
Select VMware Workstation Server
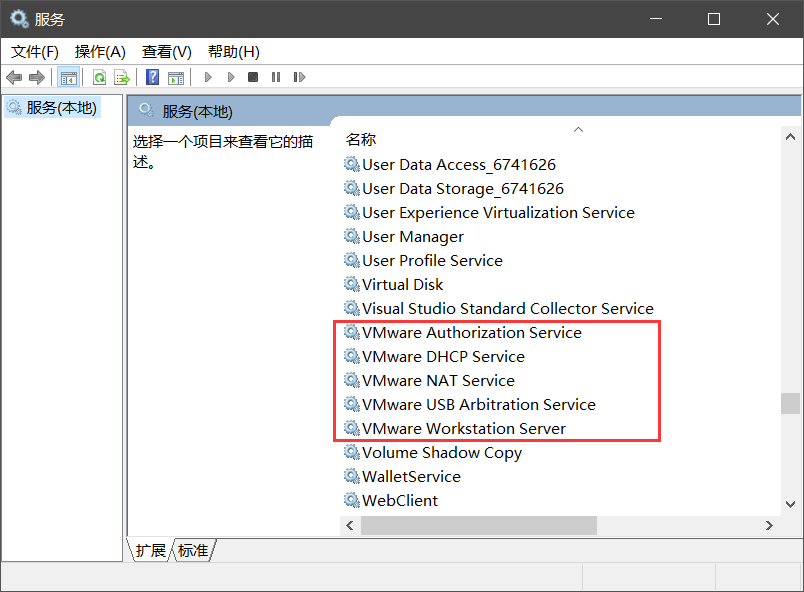click(x=455, y=428)
